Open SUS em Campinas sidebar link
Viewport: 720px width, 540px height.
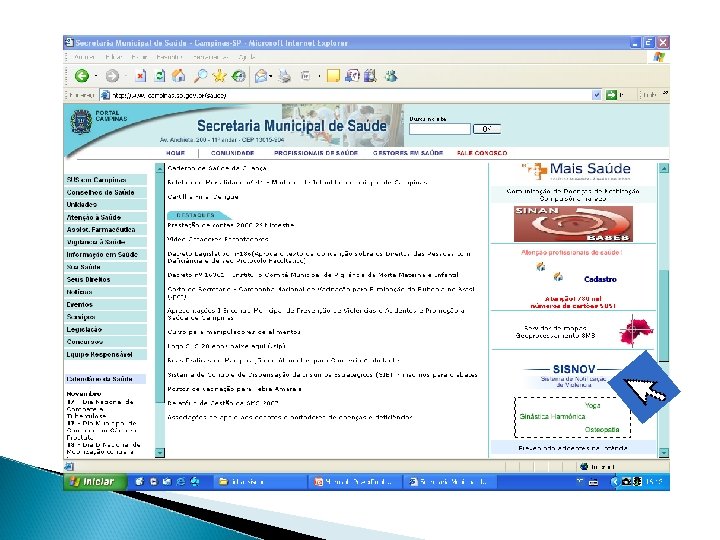coord(106,180)
